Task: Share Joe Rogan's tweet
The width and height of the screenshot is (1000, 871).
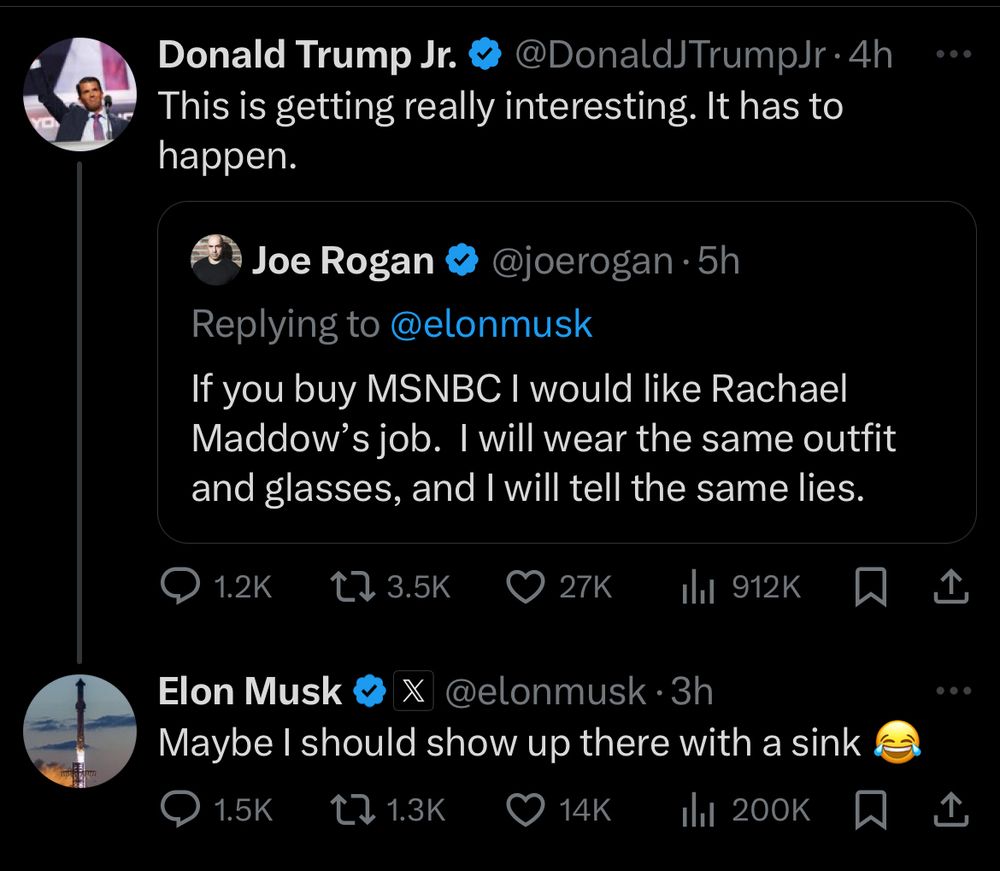Action: [950, 587]
